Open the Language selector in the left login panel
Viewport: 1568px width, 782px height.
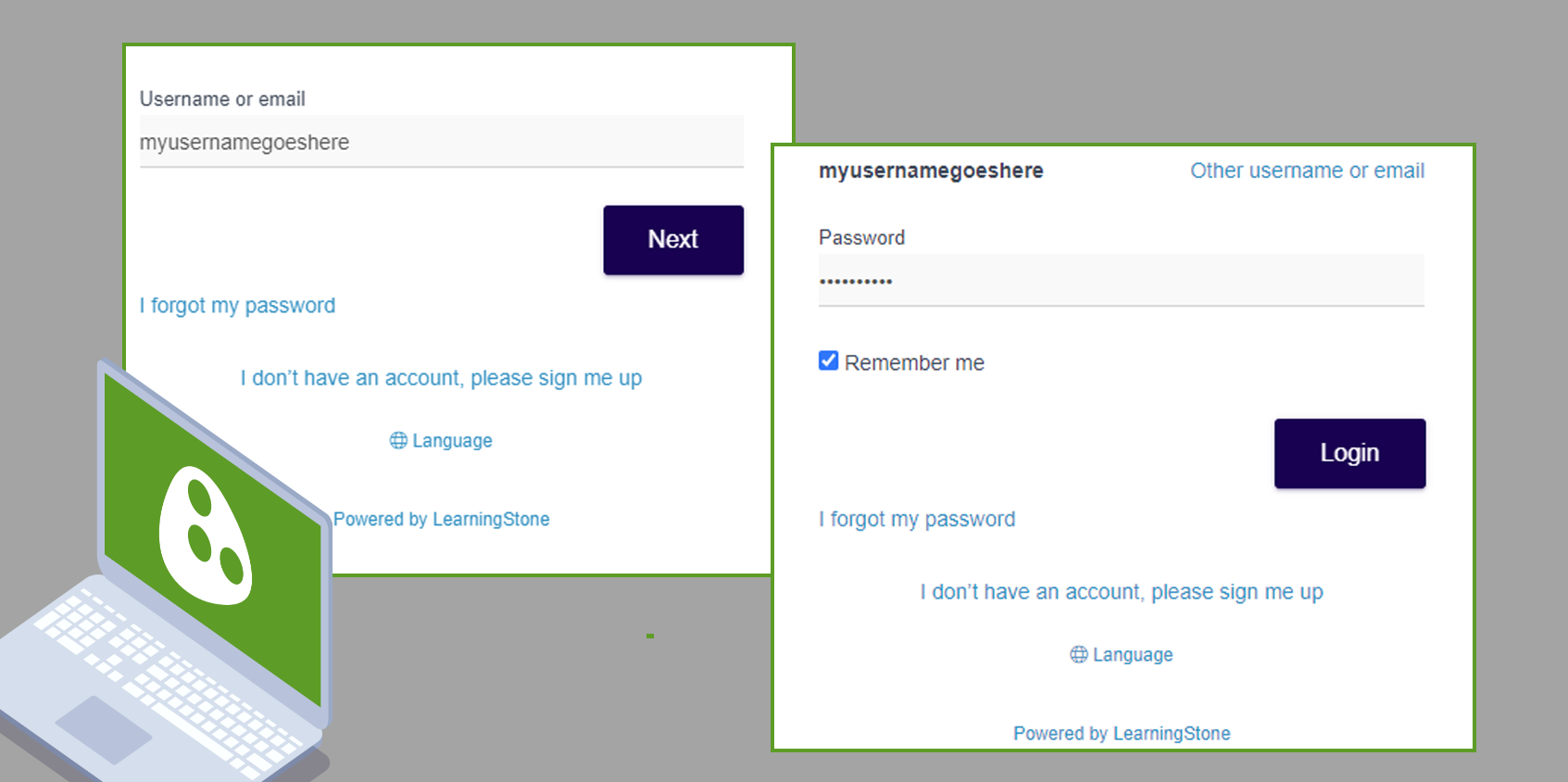[x=441, y=441]
